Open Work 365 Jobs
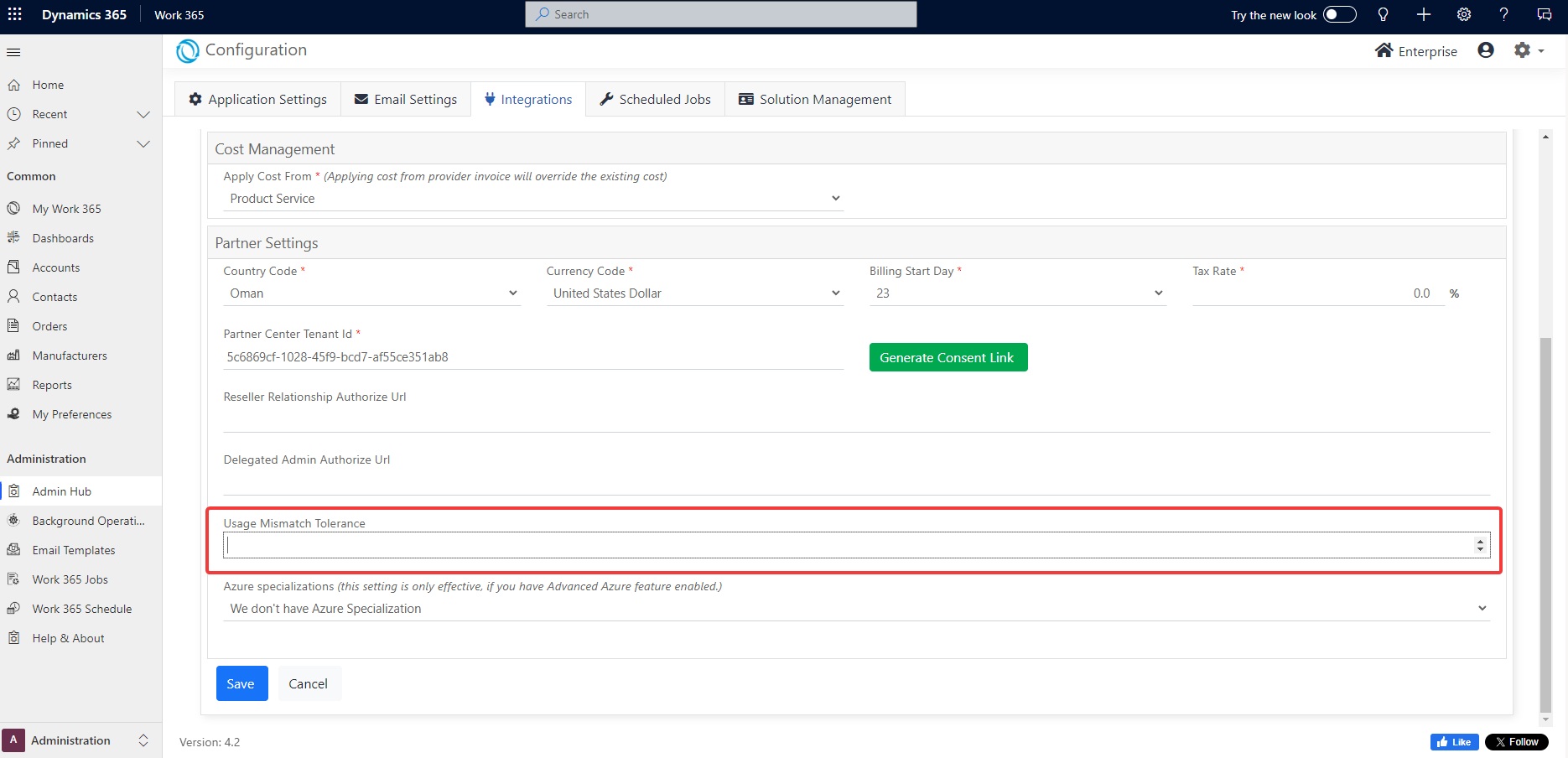The image size is (1568, 758). point(80,579)
